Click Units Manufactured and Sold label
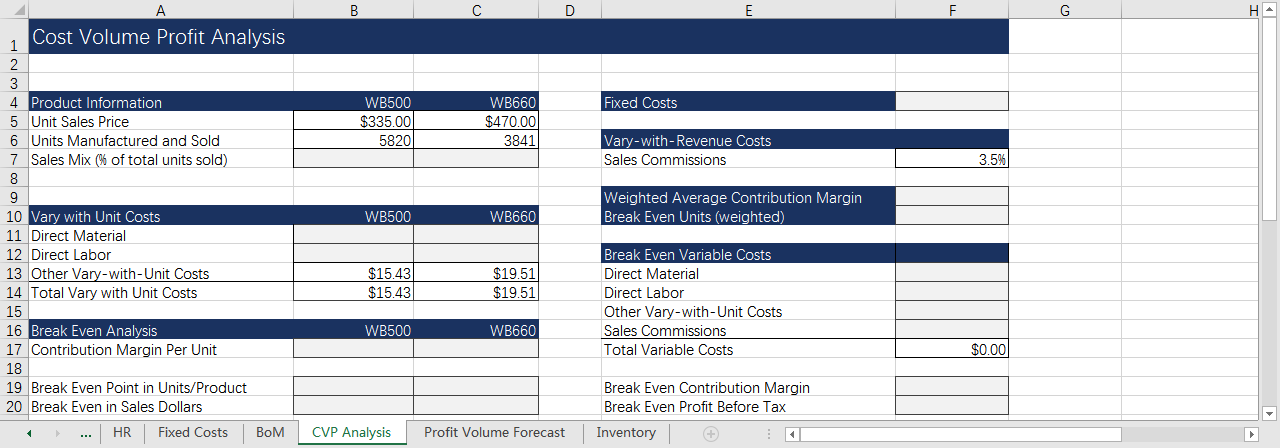 (x=126, y=140)
